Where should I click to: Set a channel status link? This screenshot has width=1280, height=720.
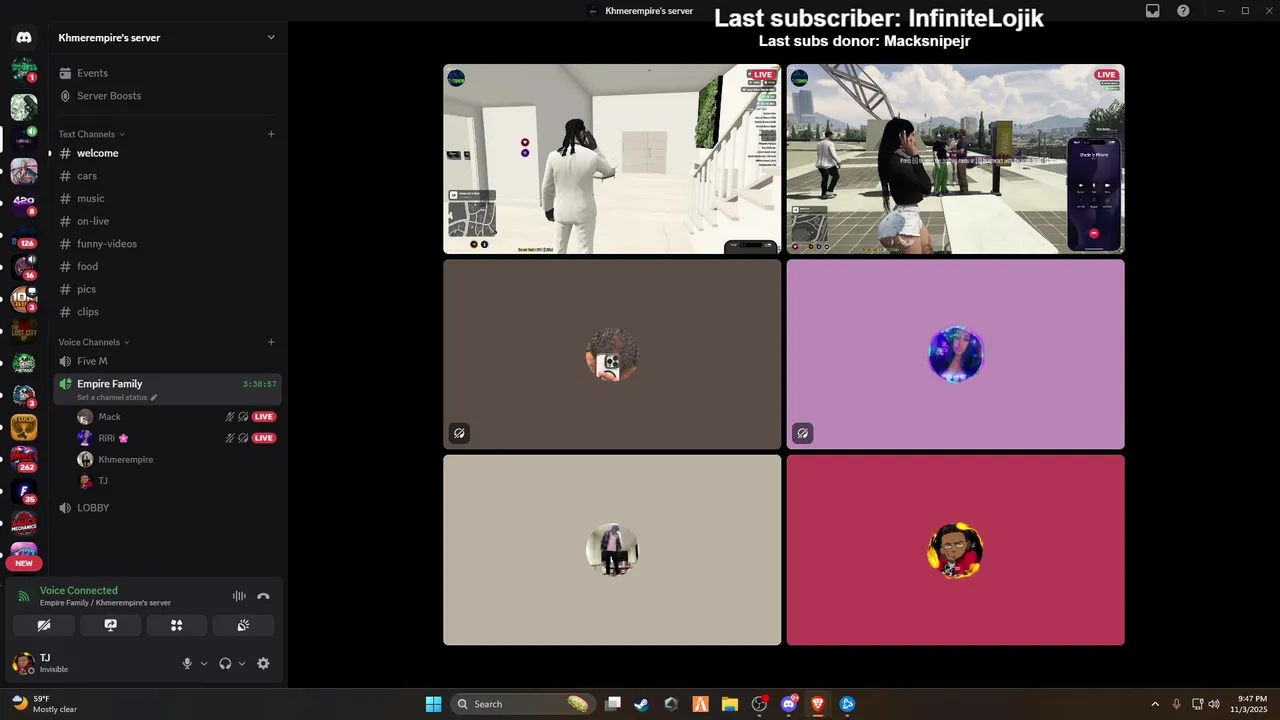coord(117,398)
